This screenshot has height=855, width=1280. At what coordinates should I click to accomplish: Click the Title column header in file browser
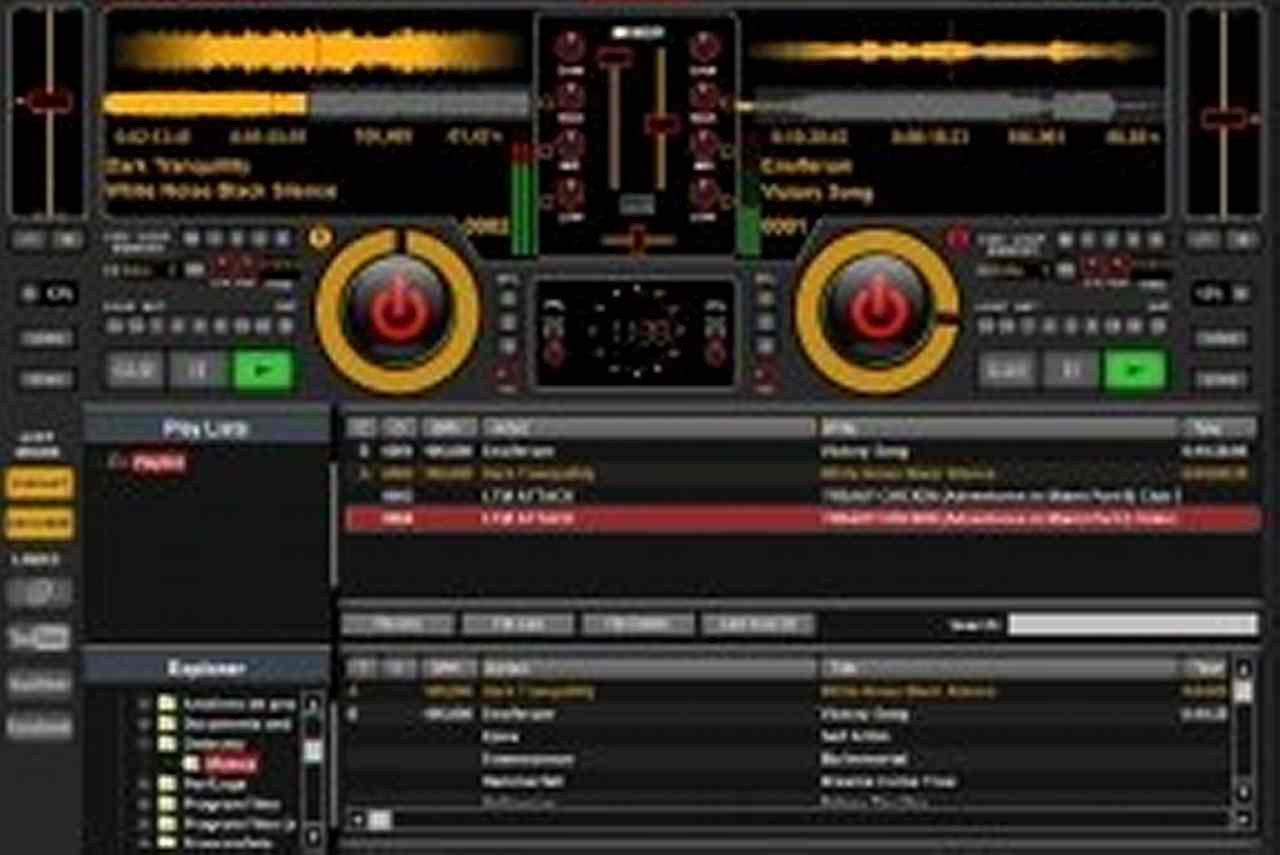coord(998,667)
